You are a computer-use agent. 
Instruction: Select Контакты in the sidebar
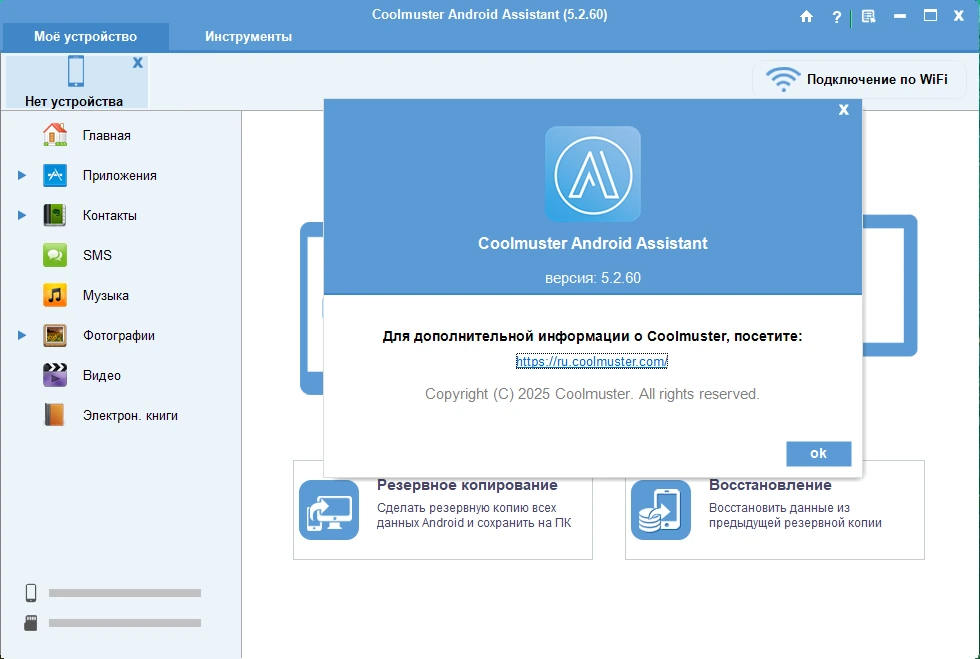tap(109, 216)
